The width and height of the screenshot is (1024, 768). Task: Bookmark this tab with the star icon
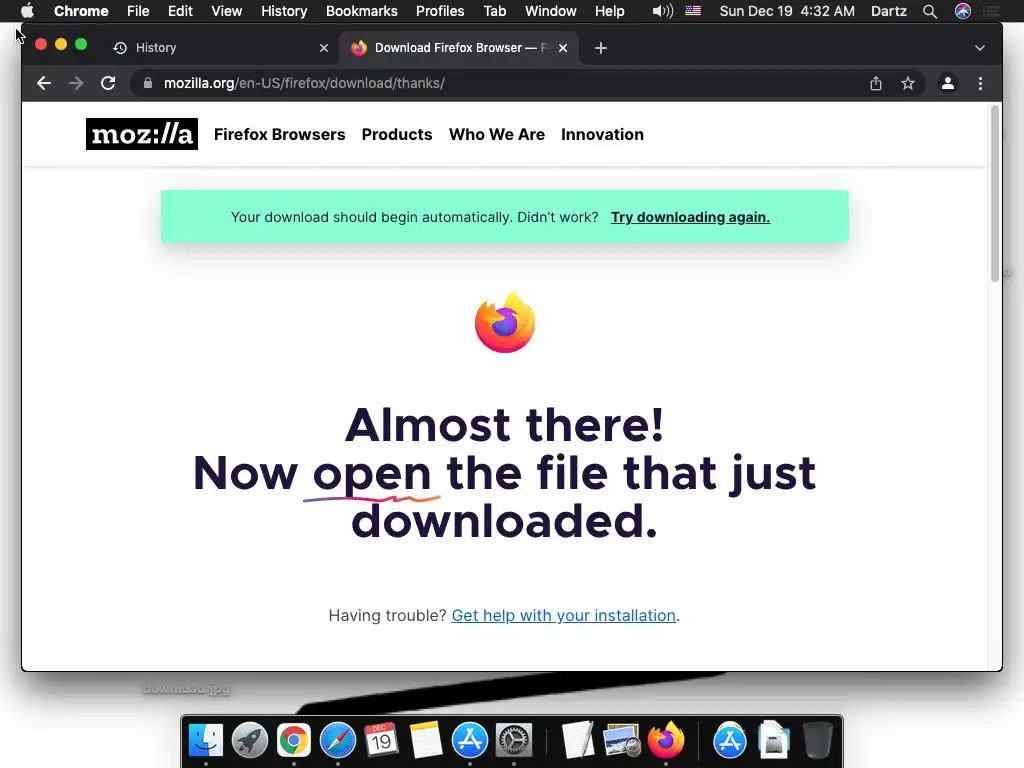coord(908,83)
